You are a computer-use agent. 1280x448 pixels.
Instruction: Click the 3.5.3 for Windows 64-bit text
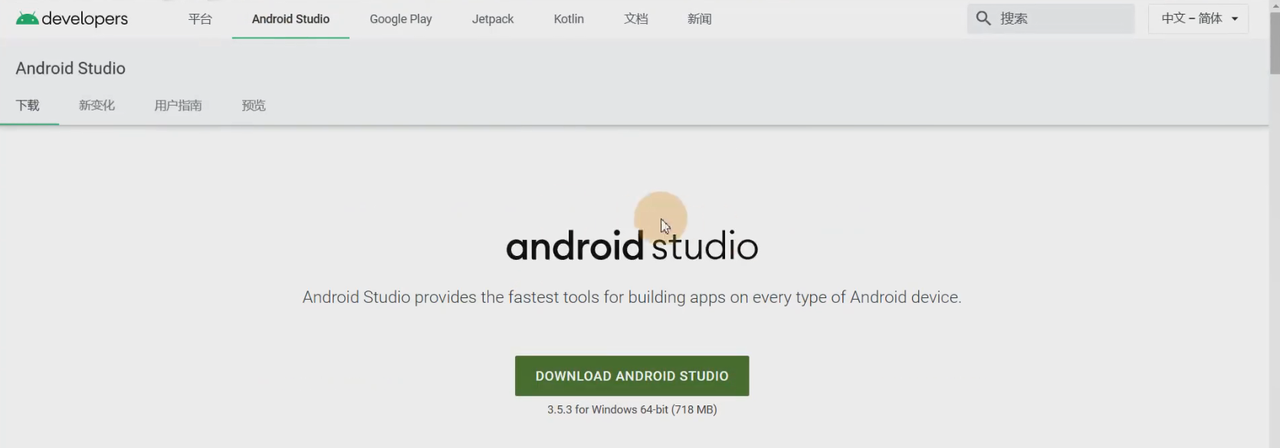pos(632,410)
